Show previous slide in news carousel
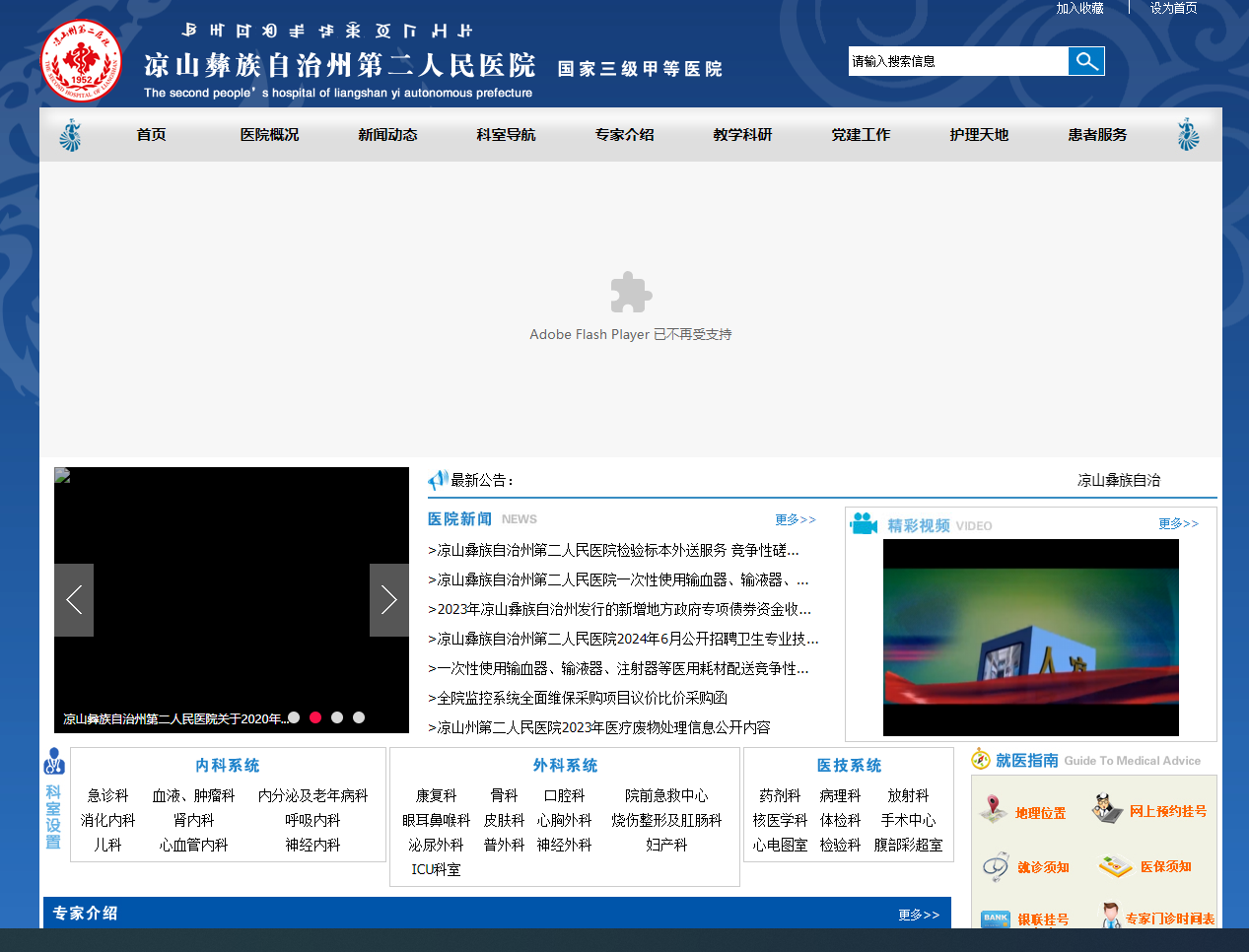 click(x=74, y=600)
